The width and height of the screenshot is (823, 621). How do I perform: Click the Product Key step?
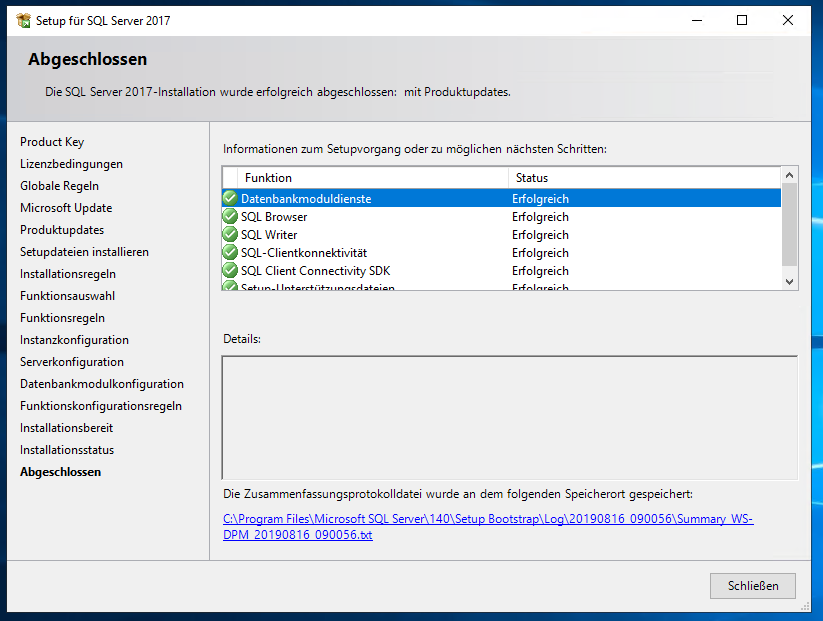[52, 142]
